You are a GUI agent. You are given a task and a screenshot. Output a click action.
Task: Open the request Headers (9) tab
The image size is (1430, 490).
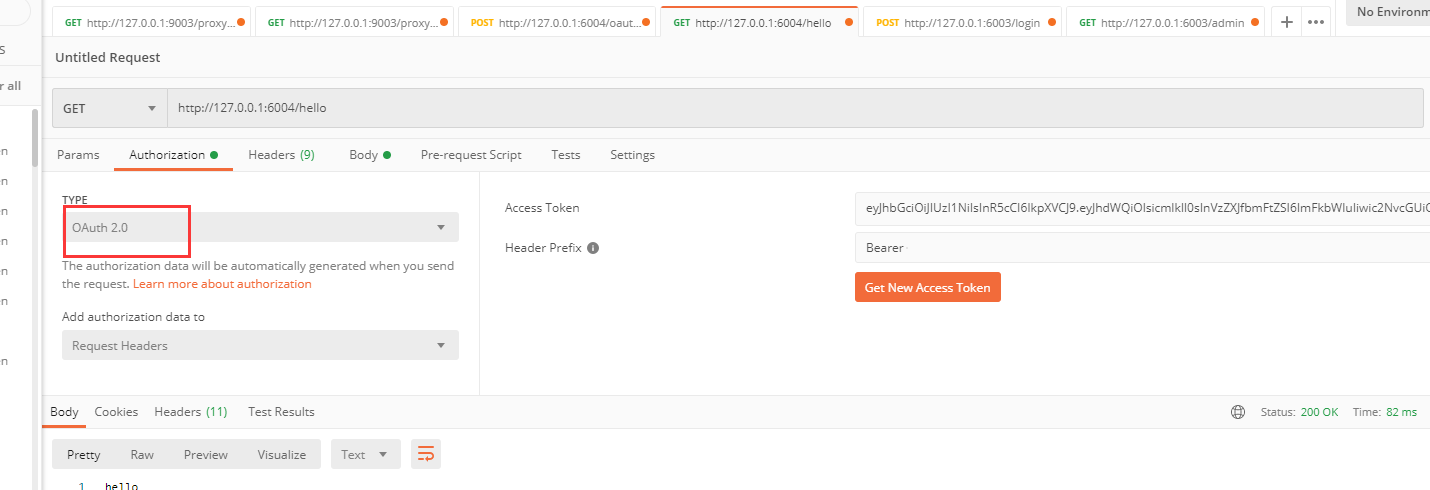281,155
